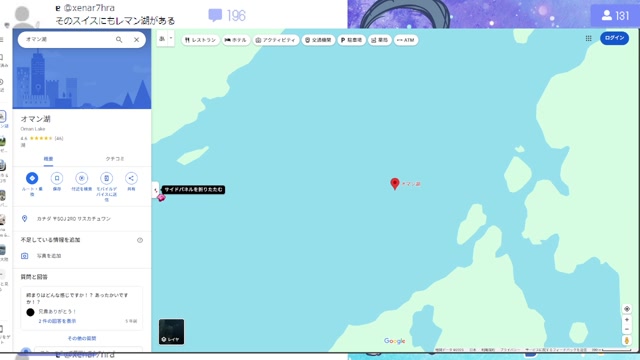Image resolution: width=640 pixels, height=360 pixels.
Task: Open the route directions icon
Action: click(x=32, y=178)
